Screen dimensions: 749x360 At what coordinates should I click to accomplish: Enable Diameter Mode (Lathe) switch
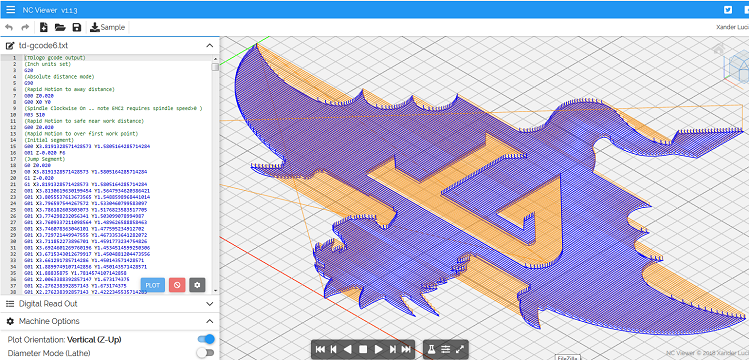(x=205, y=353)
